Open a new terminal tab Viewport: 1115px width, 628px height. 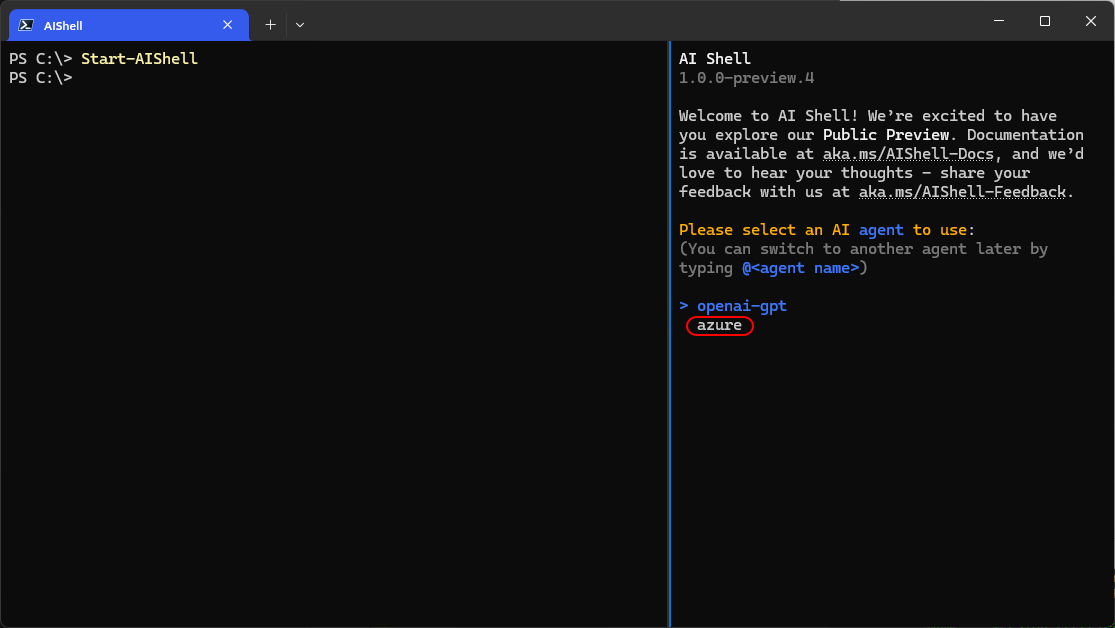click(x=270, y=25)
